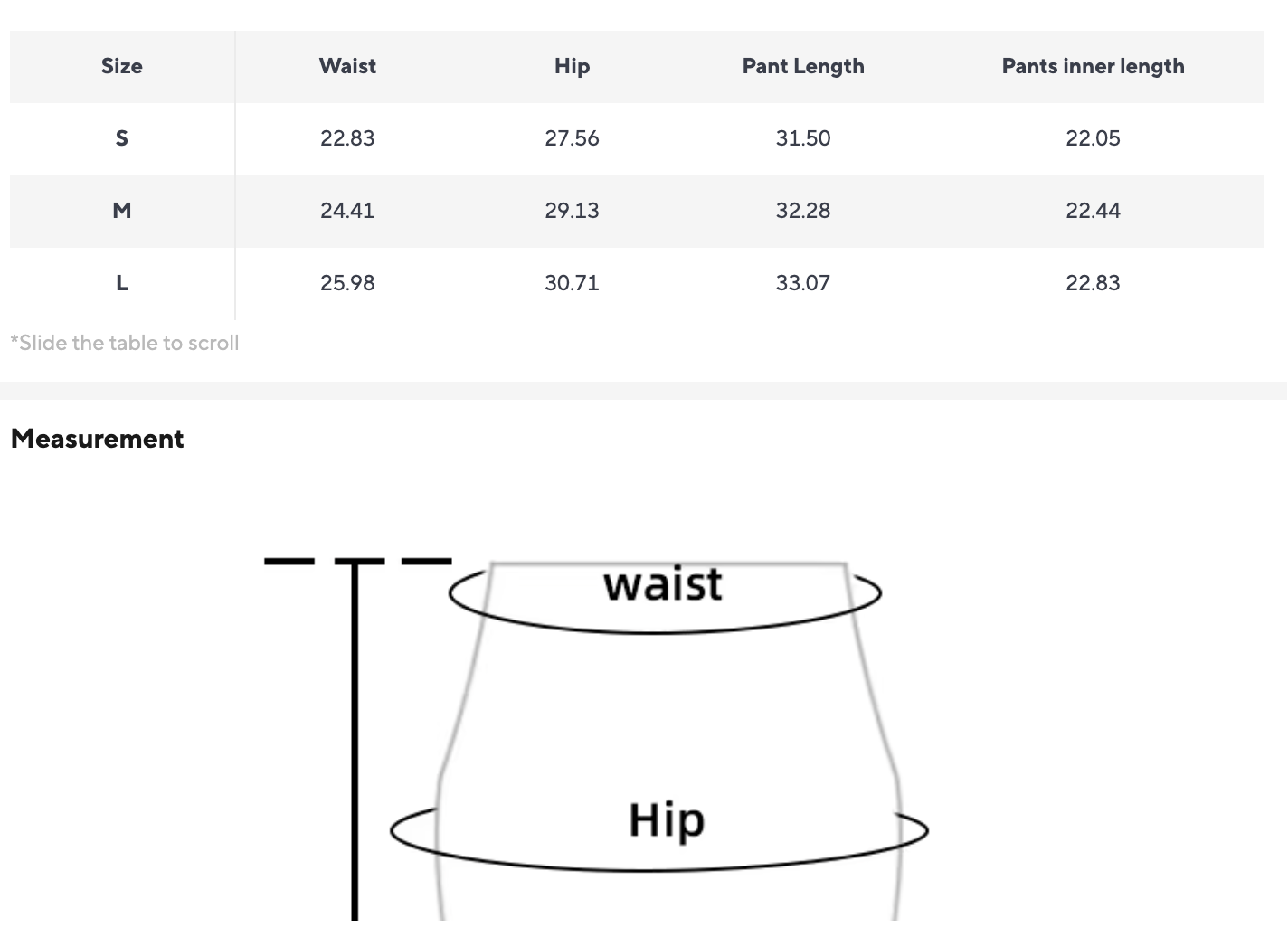Select the L size row label
The image size is (1288, 937).
coord(121,283)
